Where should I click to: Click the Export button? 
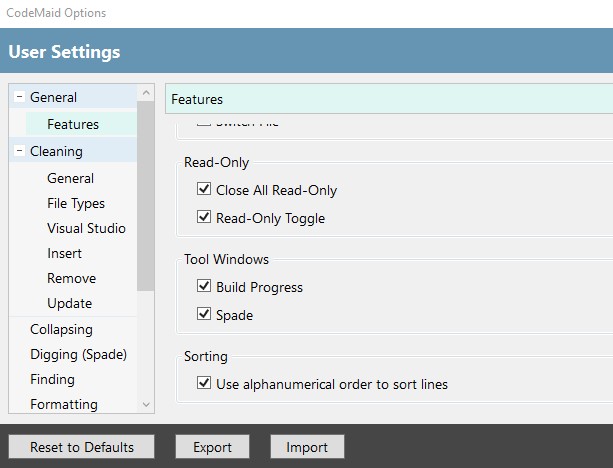click(x=212, y=446)
